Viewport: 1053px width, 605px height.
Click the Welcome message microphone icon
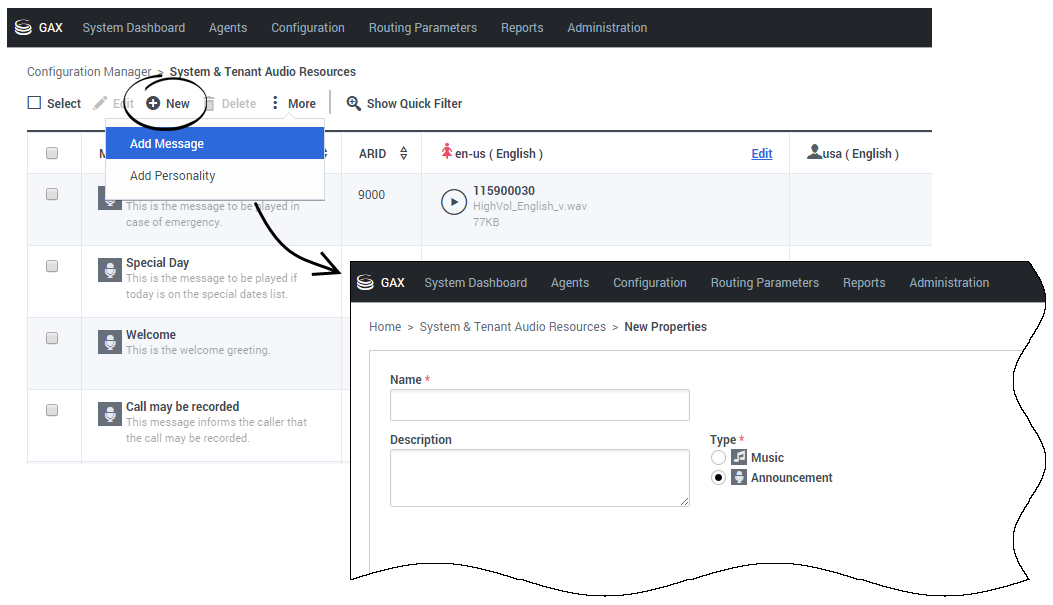tap(110, 342)
